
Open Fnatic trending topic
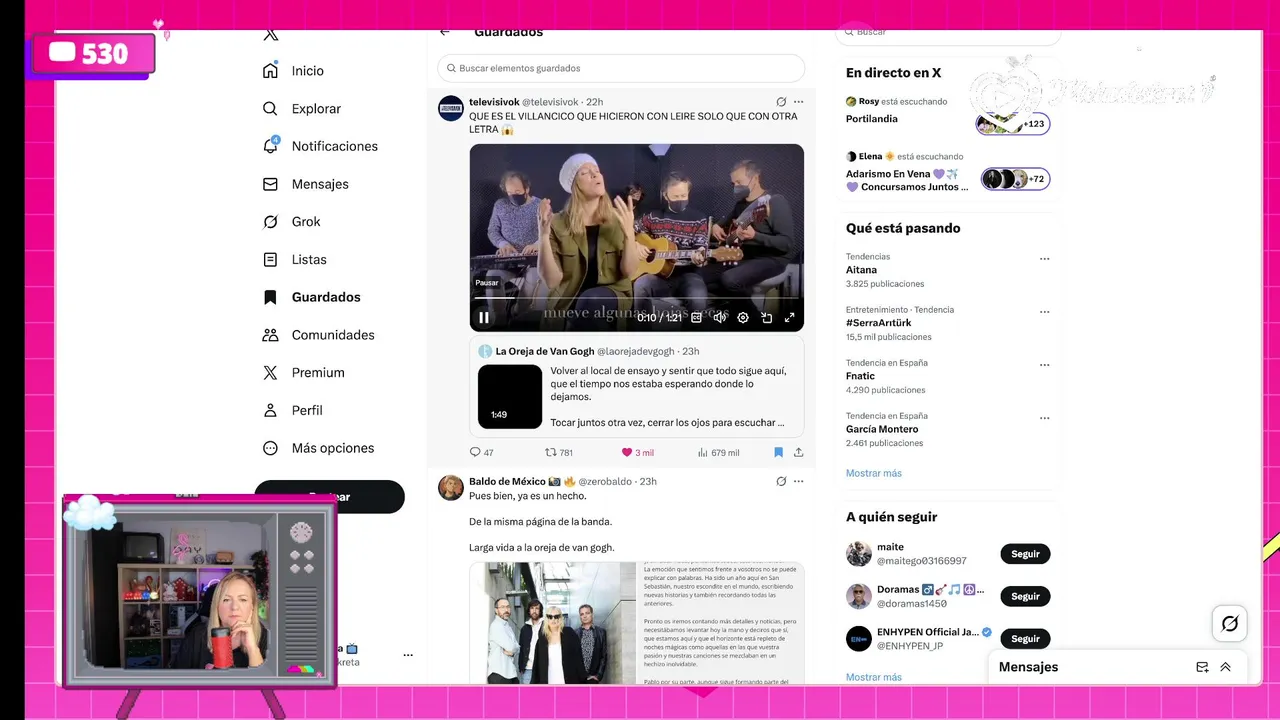(x=860, y=376)
